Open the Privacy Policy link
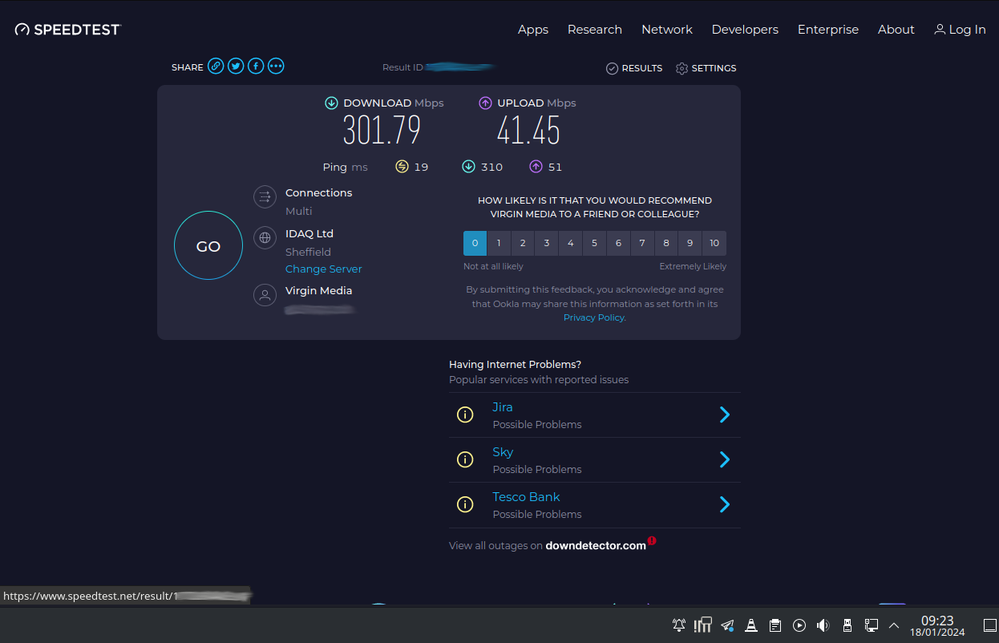999x643 pixels. [594, 317]
